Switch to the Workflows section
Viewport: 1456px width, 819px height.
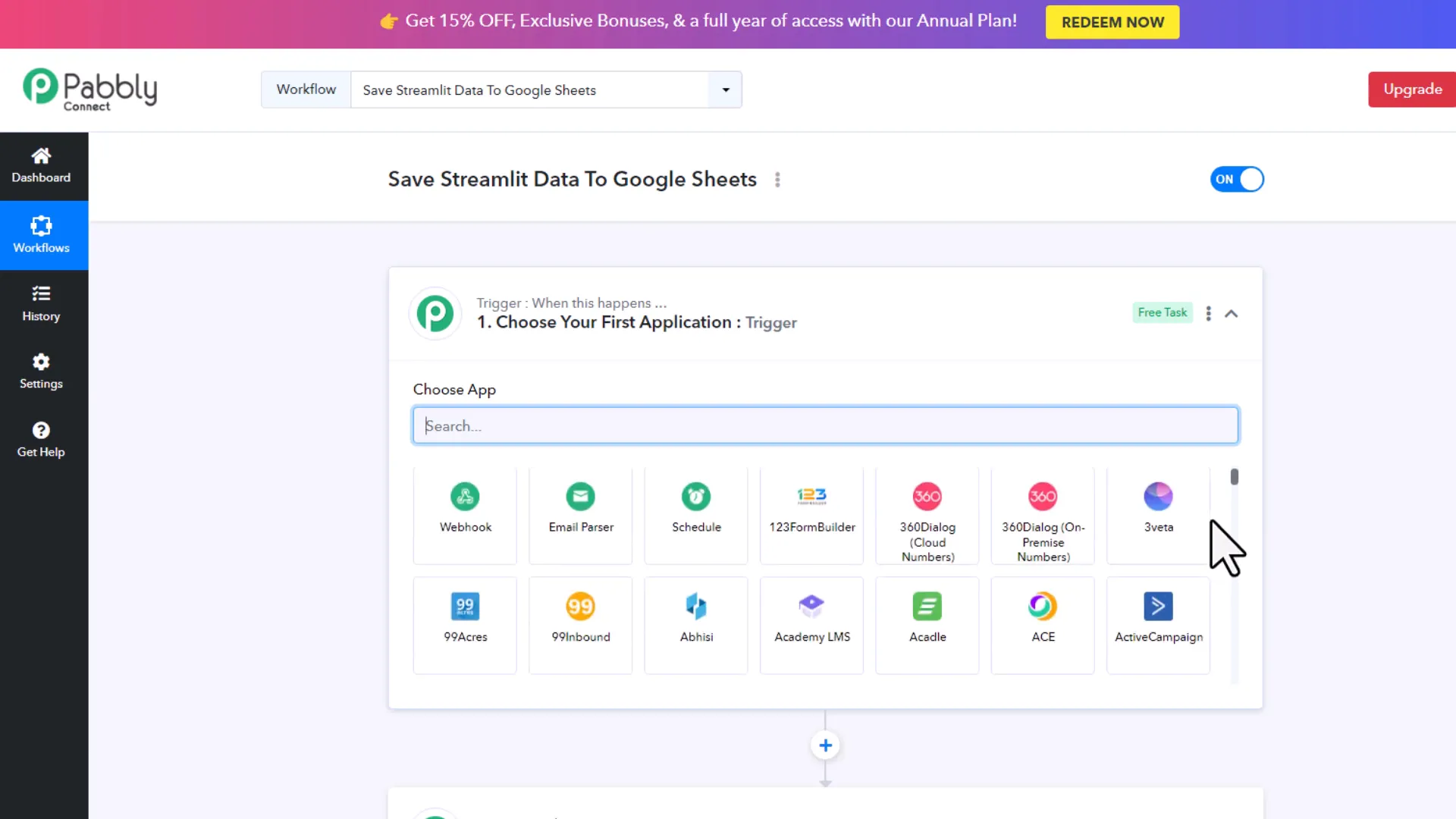40,235
